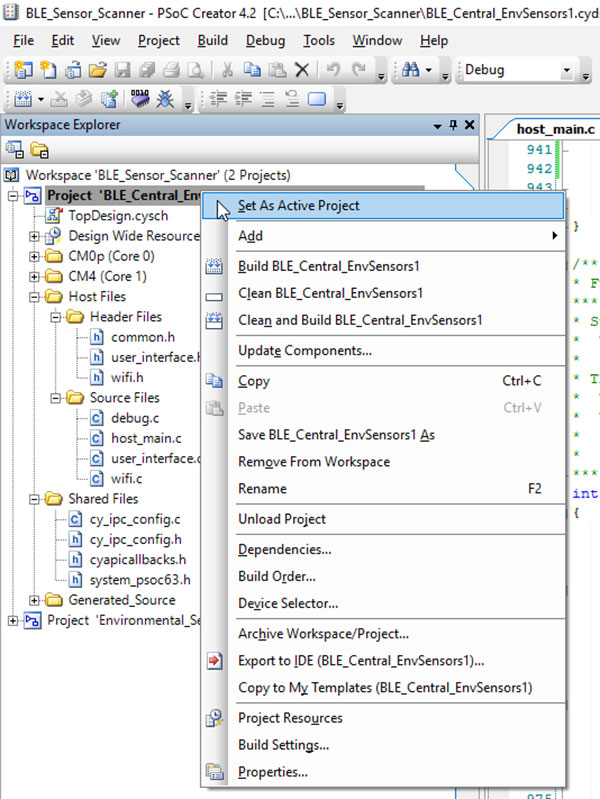This screenshot has width=600, height=799.
Task: Click the first Workspace Explorer view icon
Action: pos(14,150)
